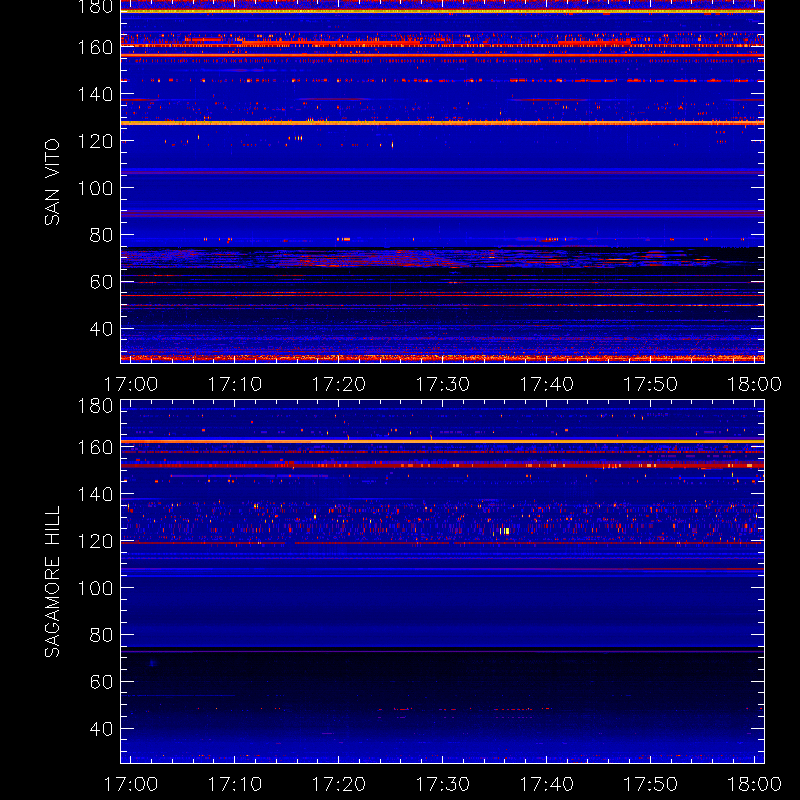Viewport: 800px width, 800px height.
Task: Pick the 18:00 time label under San Vito plot
Action: click(754, 384)
